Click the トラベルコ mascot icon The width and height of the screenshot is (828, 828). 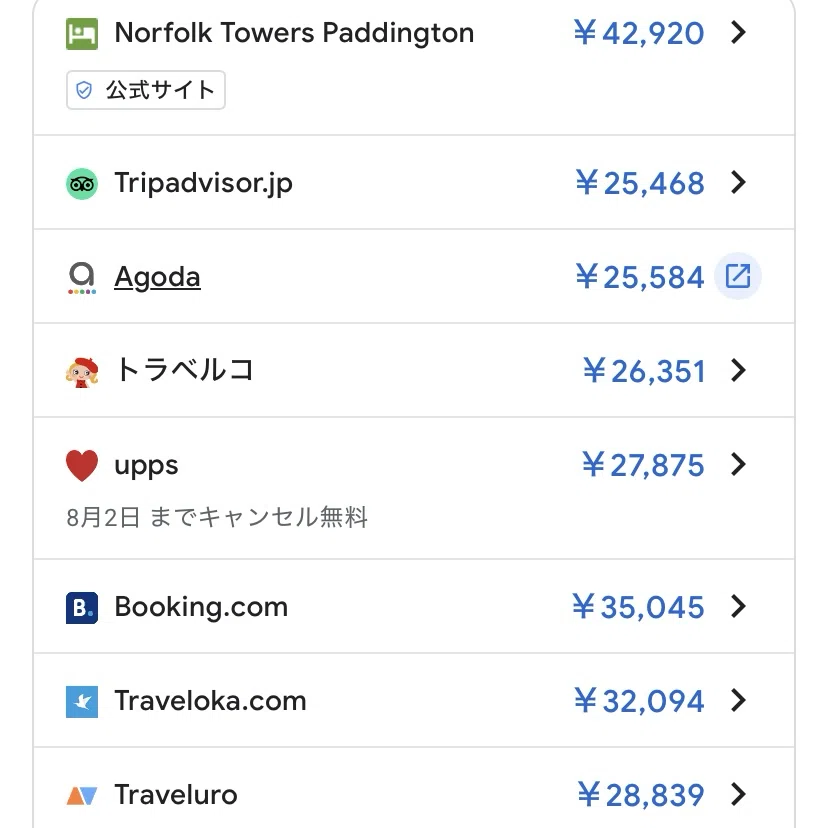click(82, 372)
